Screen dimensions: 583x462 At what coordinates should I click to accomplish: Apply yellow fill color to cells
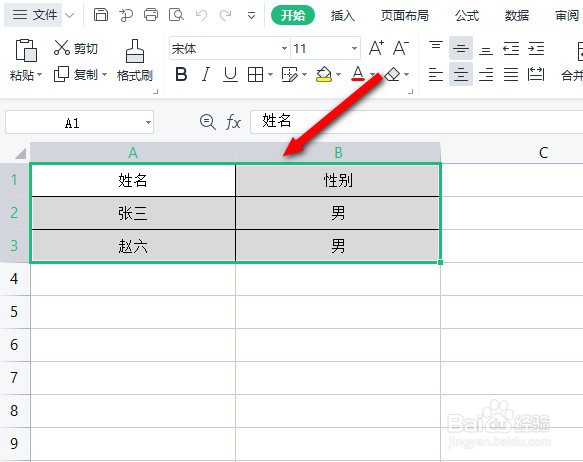[x=324, y=75]
